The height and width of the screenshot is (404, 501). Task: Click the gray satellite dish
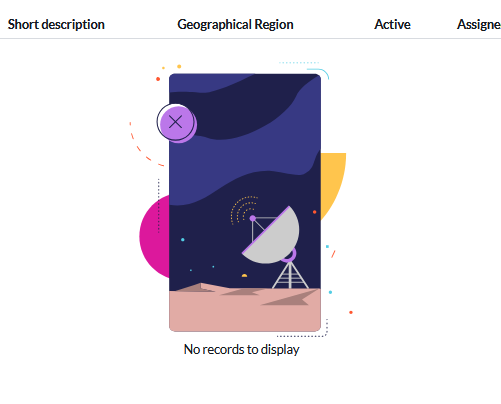271,235
